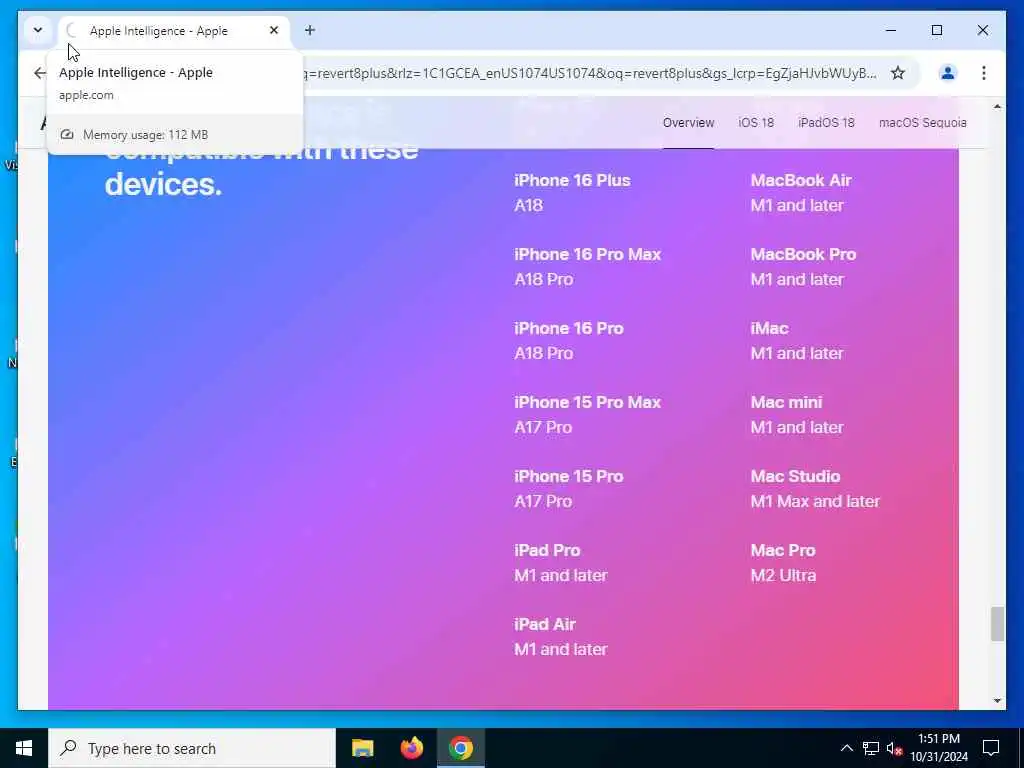Click the Mac mini device name
Screen dimensions: 1024x768
tap(786, 402)
